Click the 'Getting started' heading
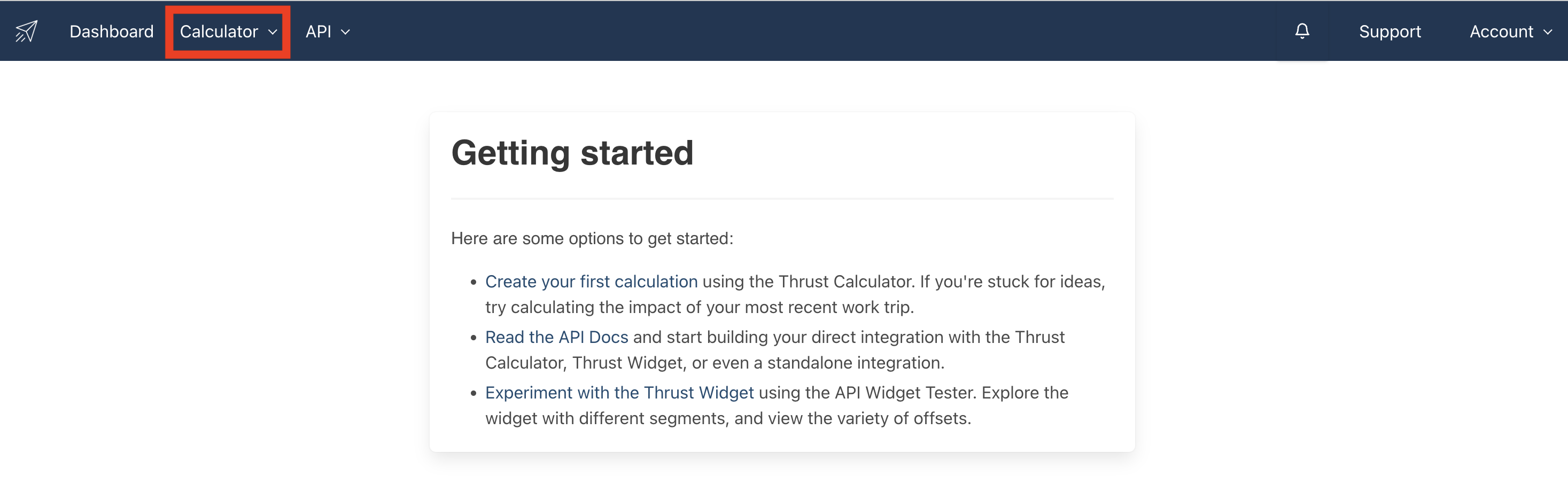 572,153
